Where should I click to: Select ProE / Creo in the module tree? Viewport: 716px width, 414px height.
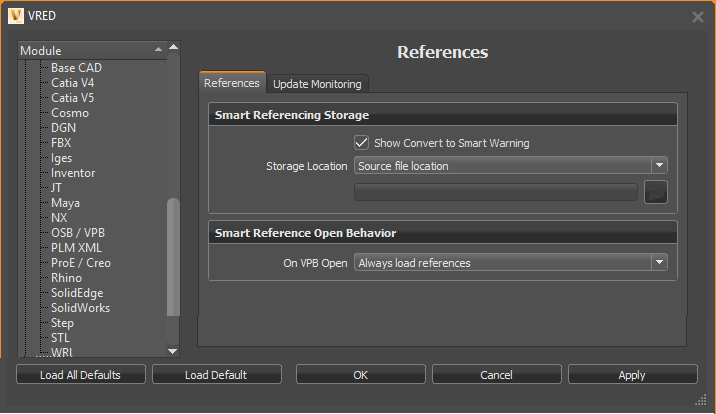click(x=81, y=263)
